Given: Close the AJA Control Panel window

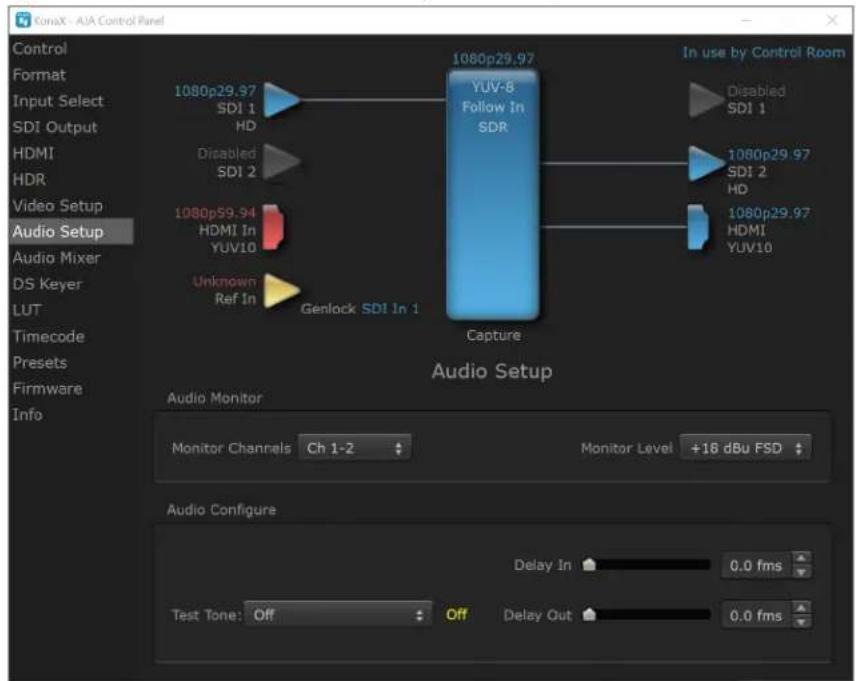Looking at the screenshot, I should [832, 20].
